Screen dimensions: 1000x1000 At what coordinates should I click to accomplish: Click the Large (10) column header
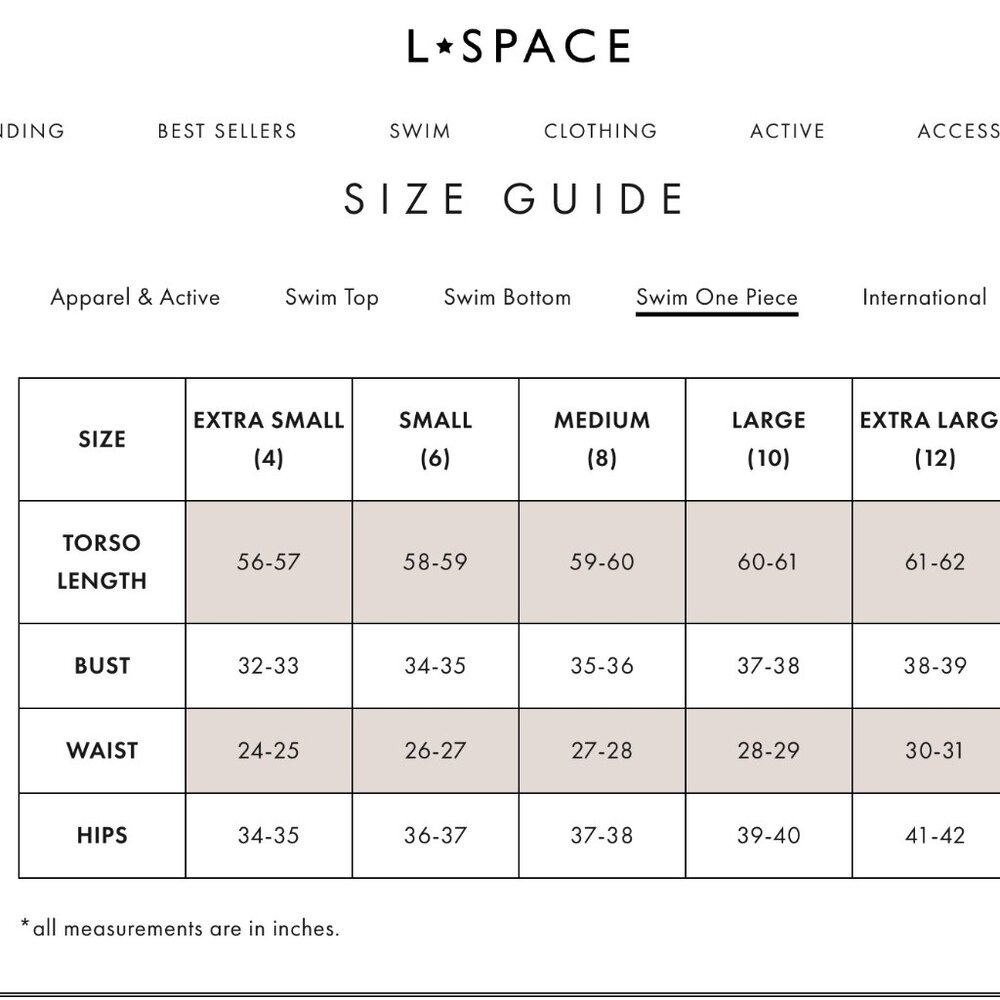768,439
